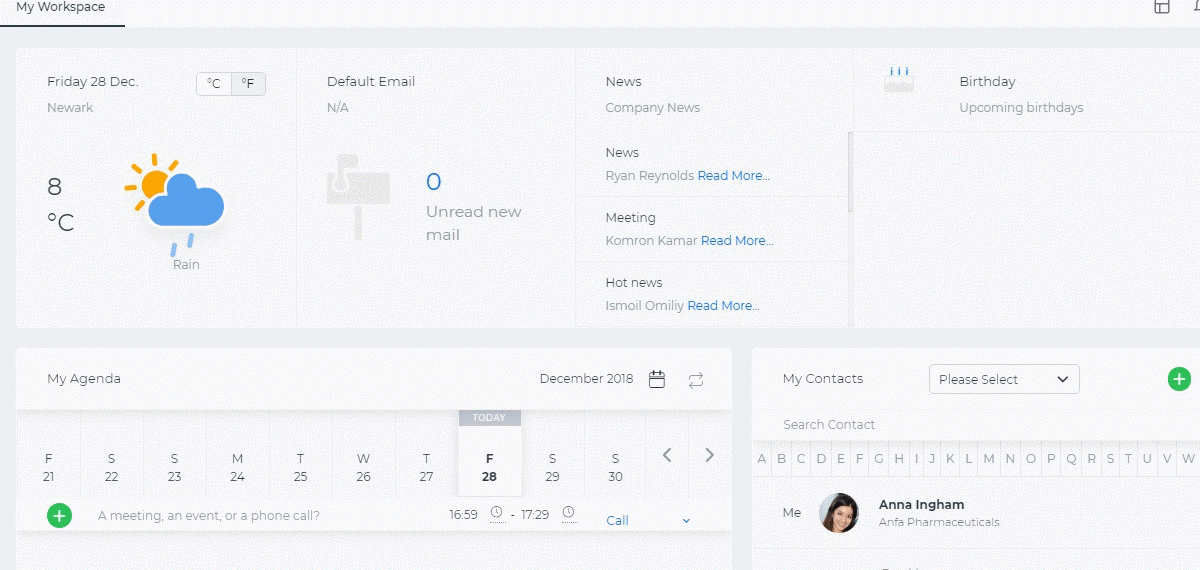The height and width of the screenshot is (570, 1200).
Task: Switch temperature to Celsius
Action: [214, 84]
